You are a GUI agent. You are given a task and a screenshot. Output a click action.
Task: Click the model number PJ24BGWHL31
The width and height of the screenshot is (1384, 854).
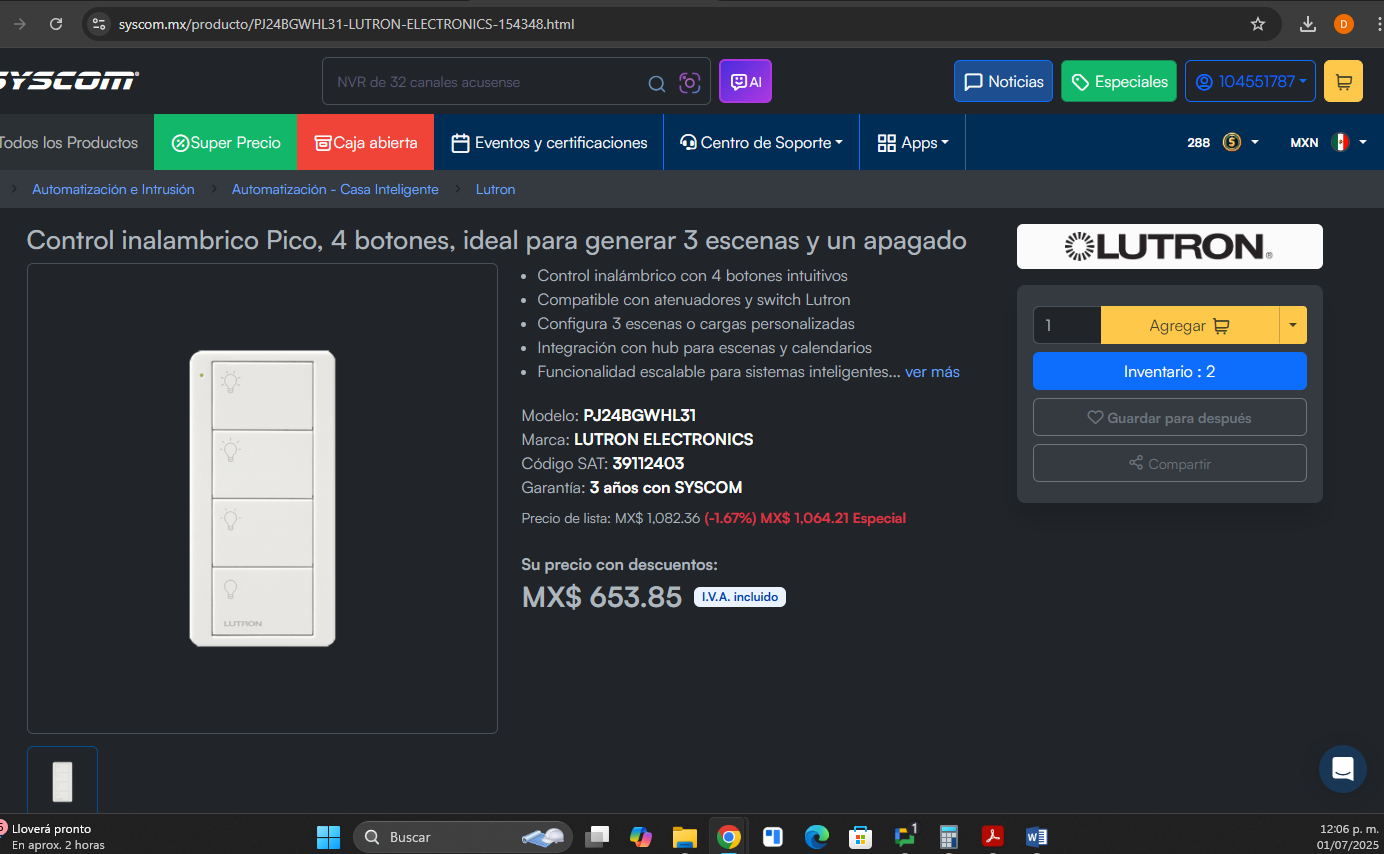point(639,415)
